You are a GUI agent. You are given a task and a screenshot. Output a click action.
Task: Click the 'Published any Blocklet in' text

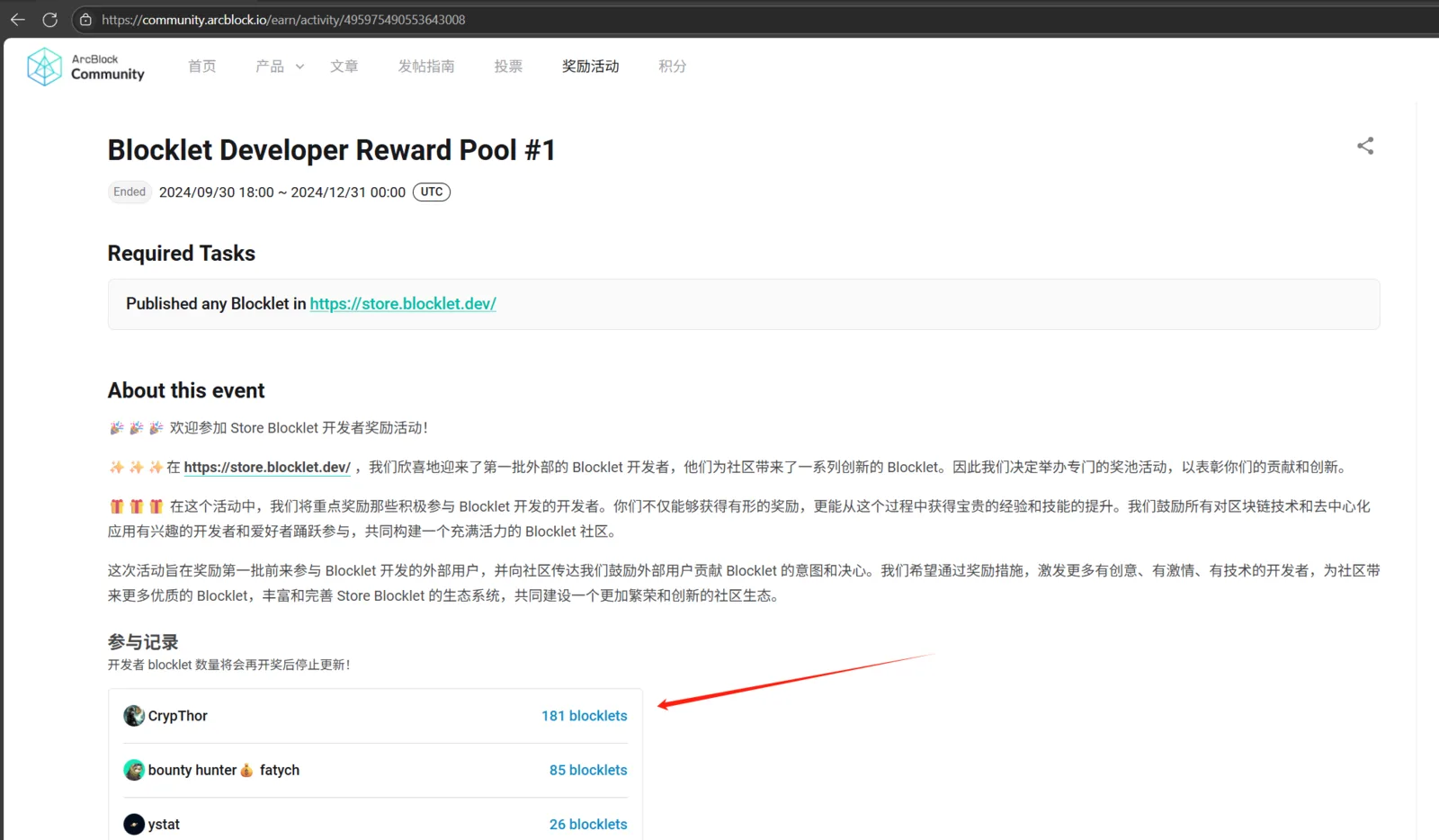[216, 304]
